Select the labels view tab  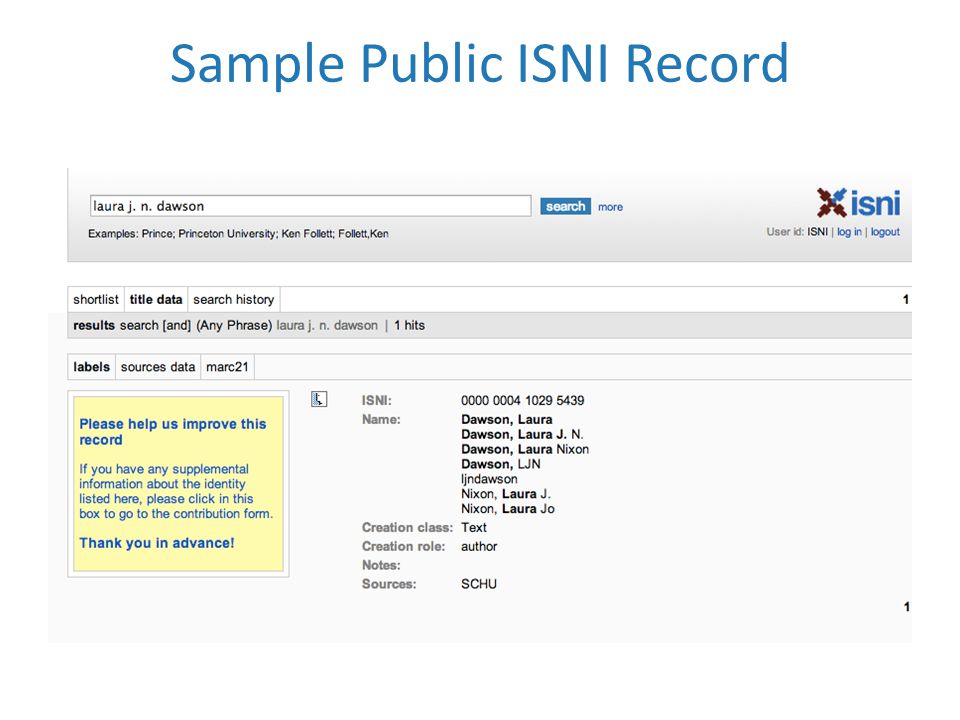[91, 367]
